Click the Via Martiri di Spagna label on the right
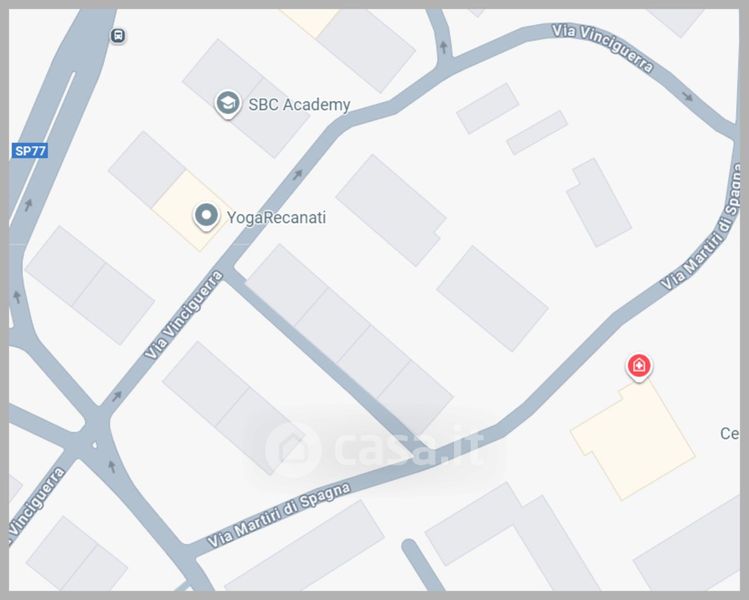Image resolution: width=749 pixels, height=600 pixels. click(702, 227)
